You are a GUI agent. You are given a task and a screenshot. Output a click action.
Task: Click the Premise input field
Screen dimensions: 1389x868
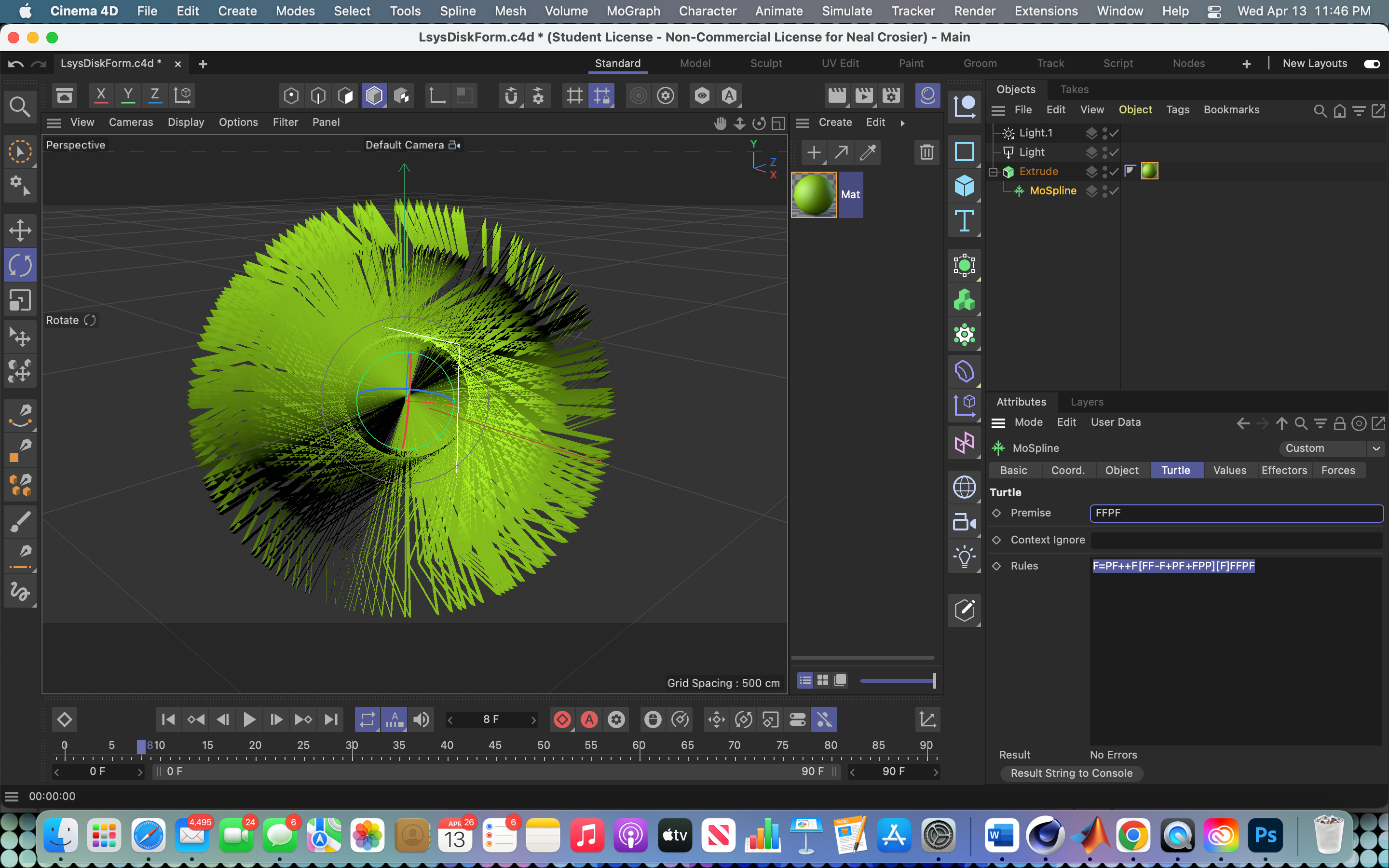[1236, 513]
